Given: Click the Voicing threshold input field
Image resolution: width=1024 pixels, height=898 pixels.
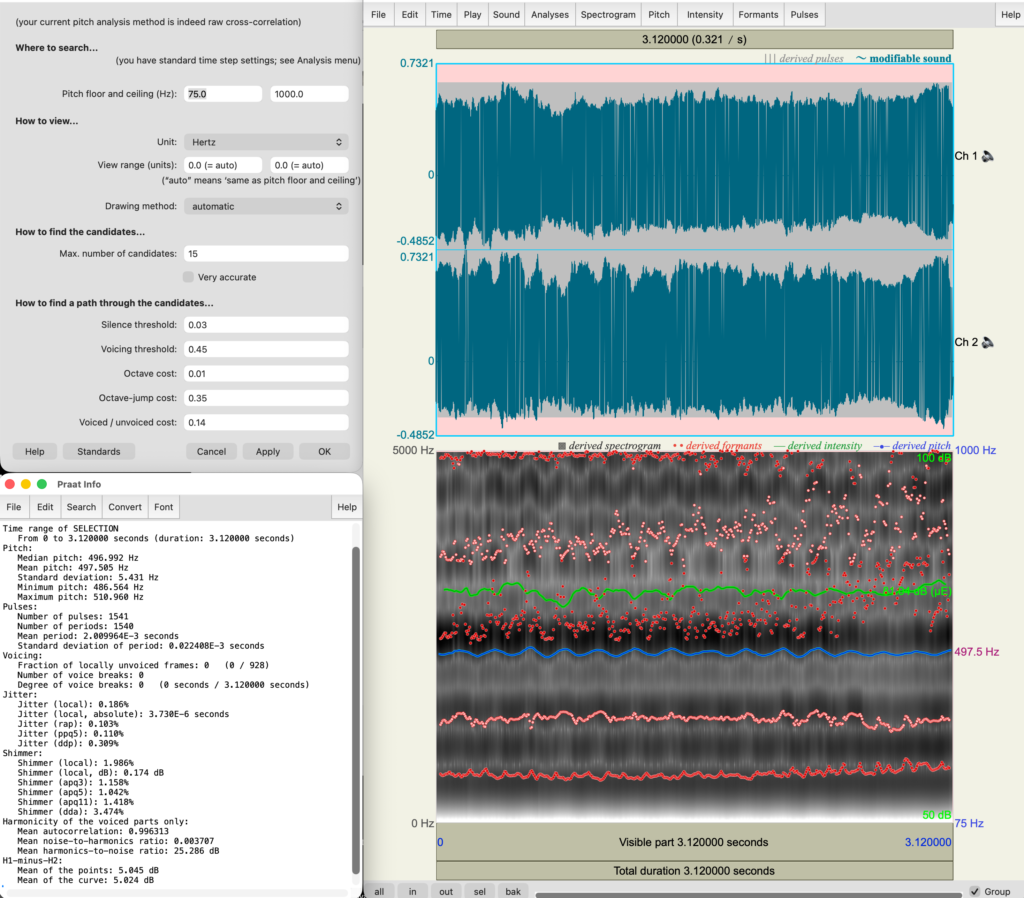Looking at the screenshot, I should pos(266,349).
